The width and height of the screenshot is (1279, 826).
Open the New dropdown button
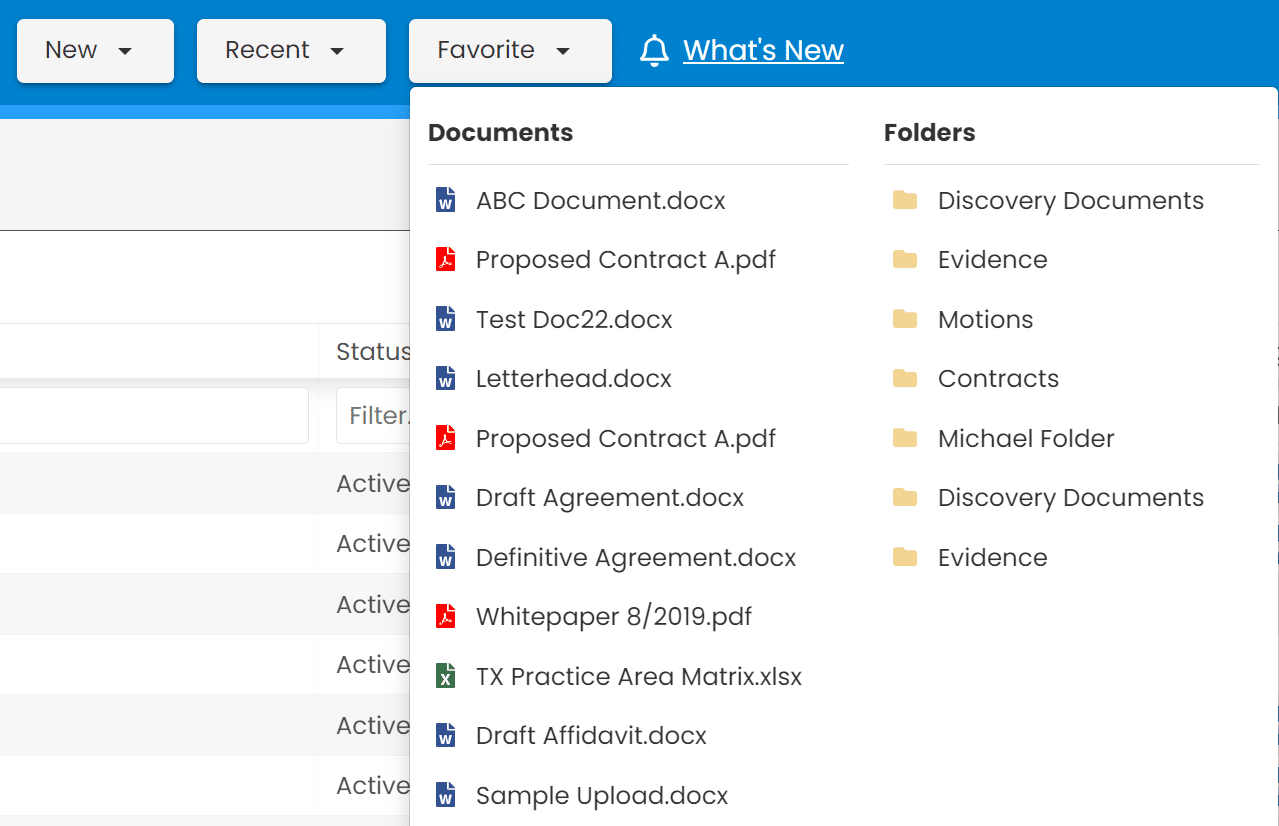95,50
